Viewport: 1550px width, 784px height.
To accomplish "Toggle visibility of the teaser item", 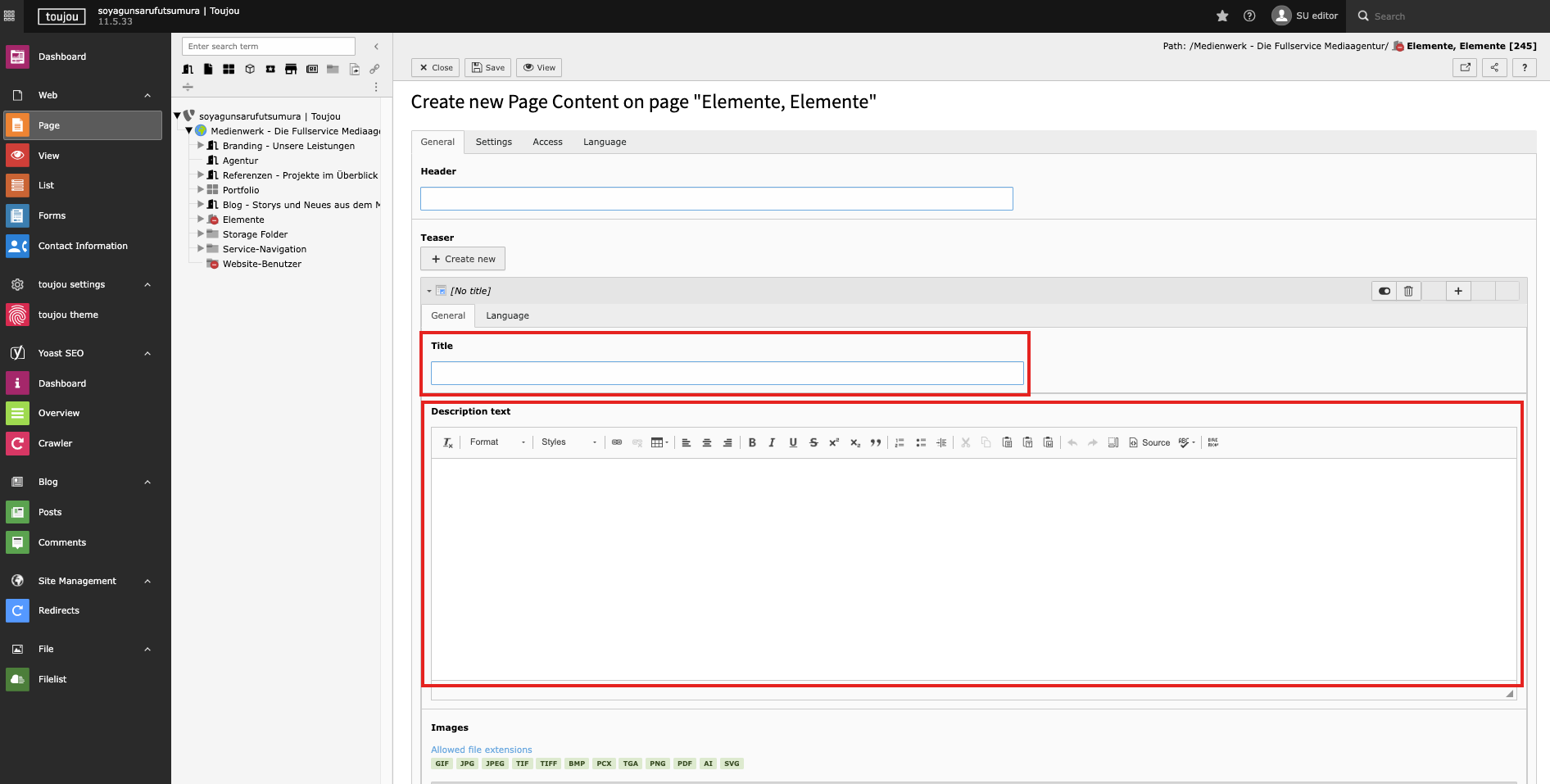I will click(1385, 291).
